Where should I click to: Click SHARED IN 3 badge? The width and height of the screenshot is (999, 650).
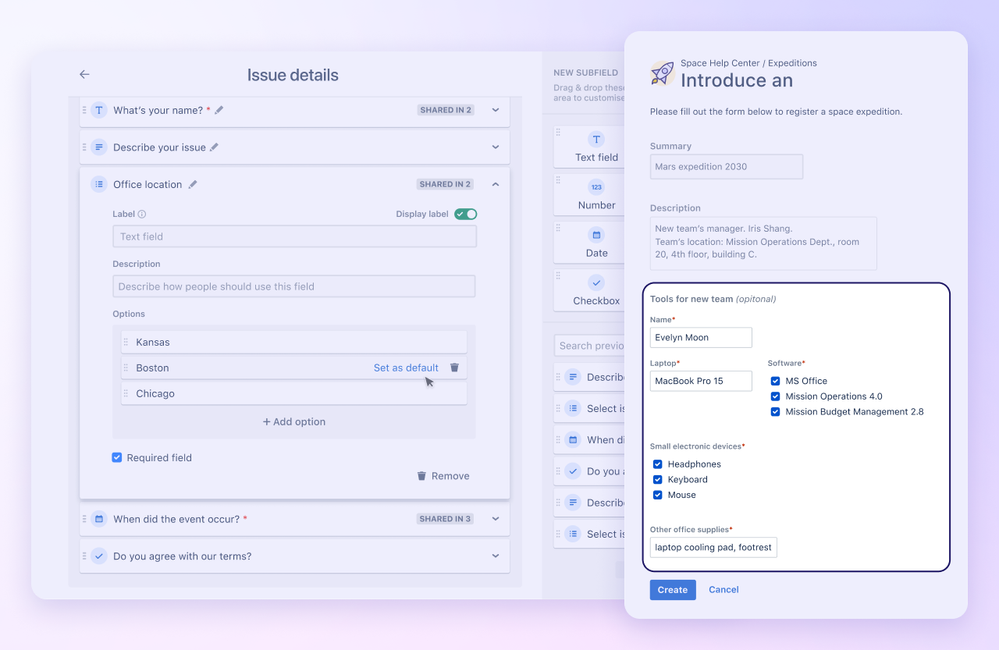(x=445, y=519)
